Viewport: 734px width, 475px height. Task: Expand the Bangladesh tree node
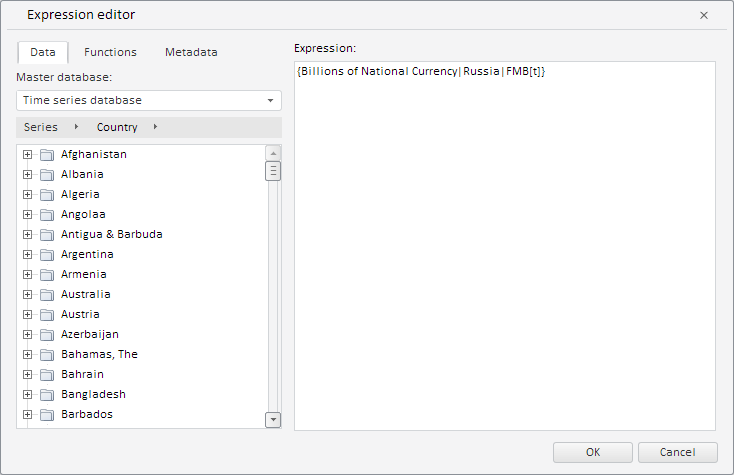pyautogui.click(x=28, y=394)
